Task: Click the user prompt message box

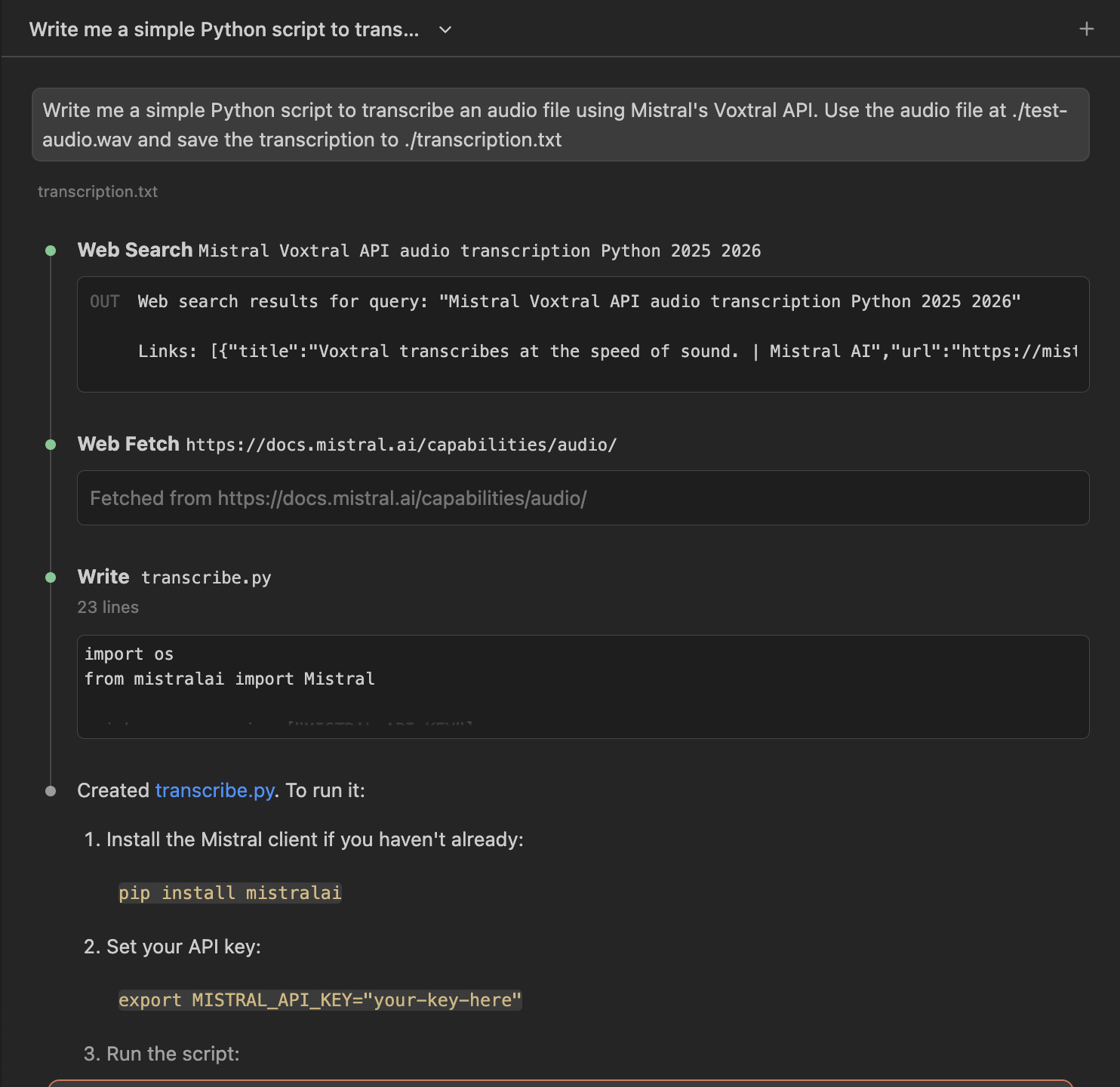Action: click(x=560, y=125)
